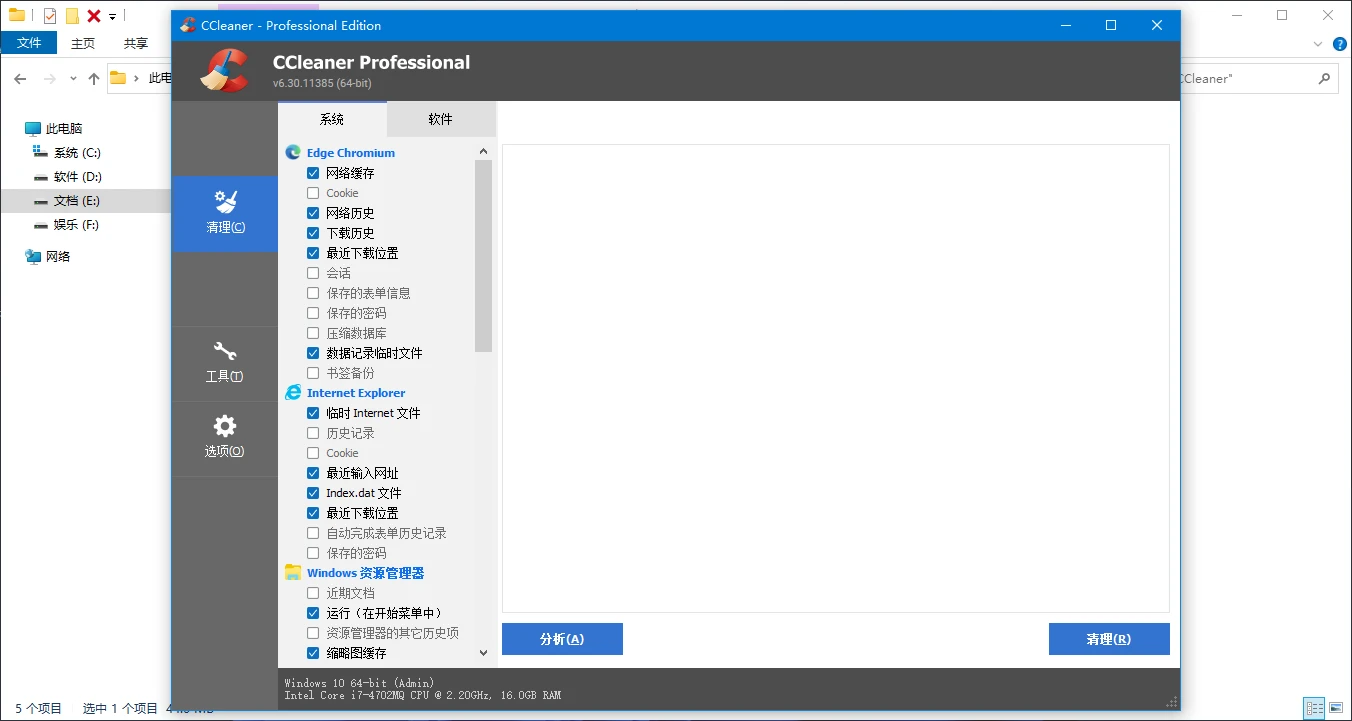Viewport: 1352px width, 721px height.
Task: Select the 网络 network icon in Explorer
Action: pyautogui.click(x=34, y=257)
